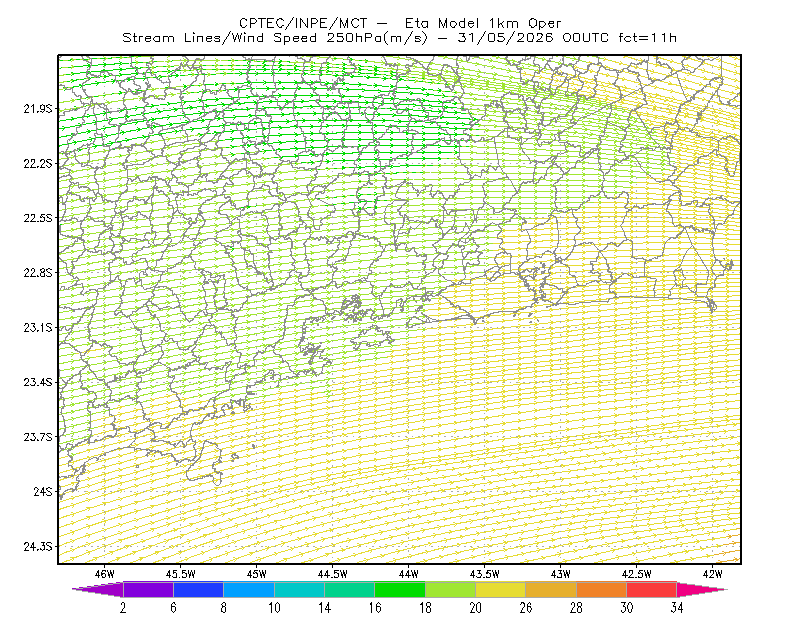Click the blue 6-8 legend swatch

(x=198, y=589)
